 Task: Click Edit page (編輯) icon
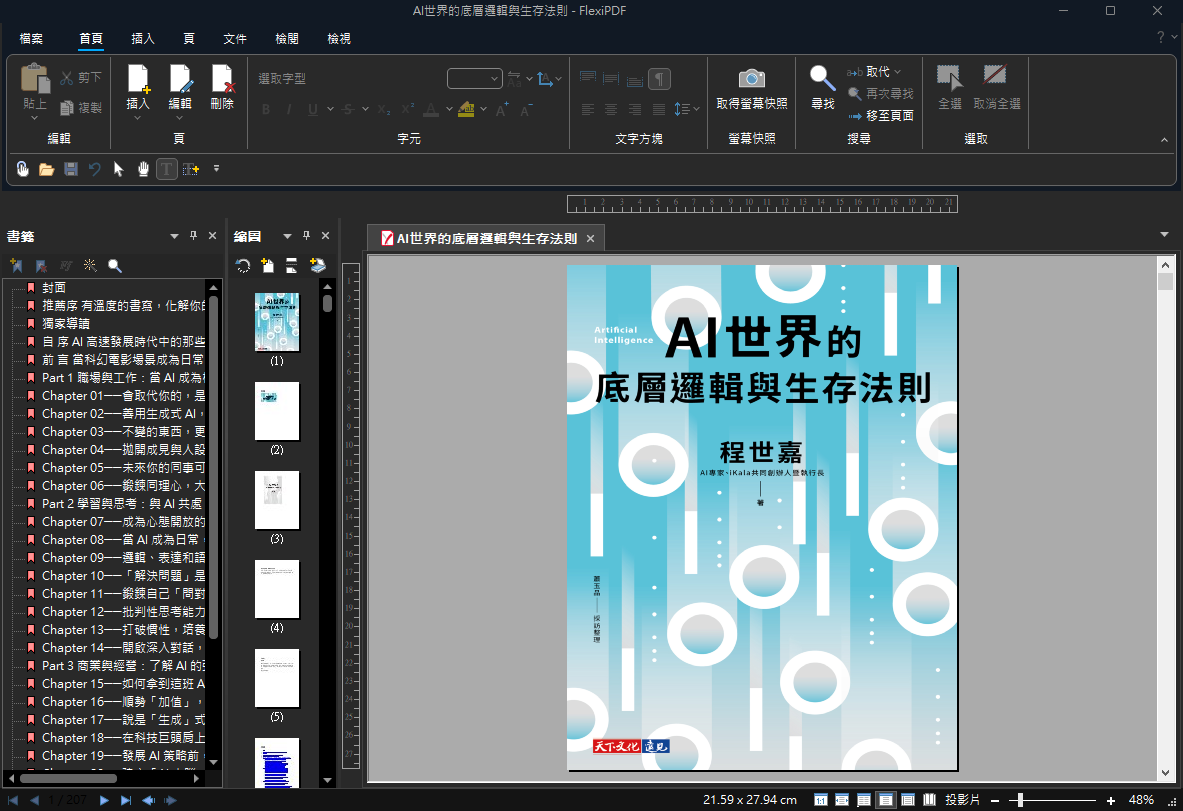click(180, 78)
